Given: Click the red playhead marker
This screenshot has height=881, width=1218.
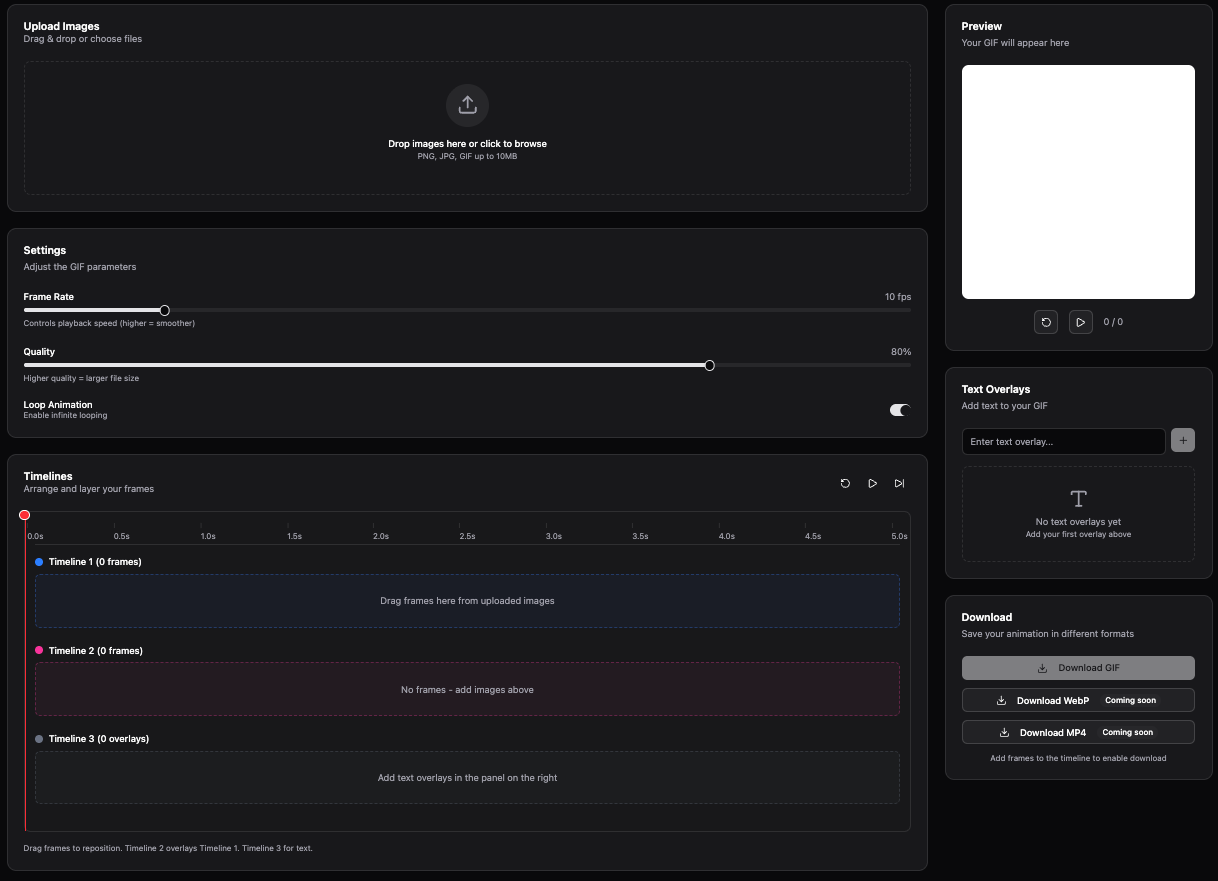Looking at the screenshot, I should (x=24, y=515).
